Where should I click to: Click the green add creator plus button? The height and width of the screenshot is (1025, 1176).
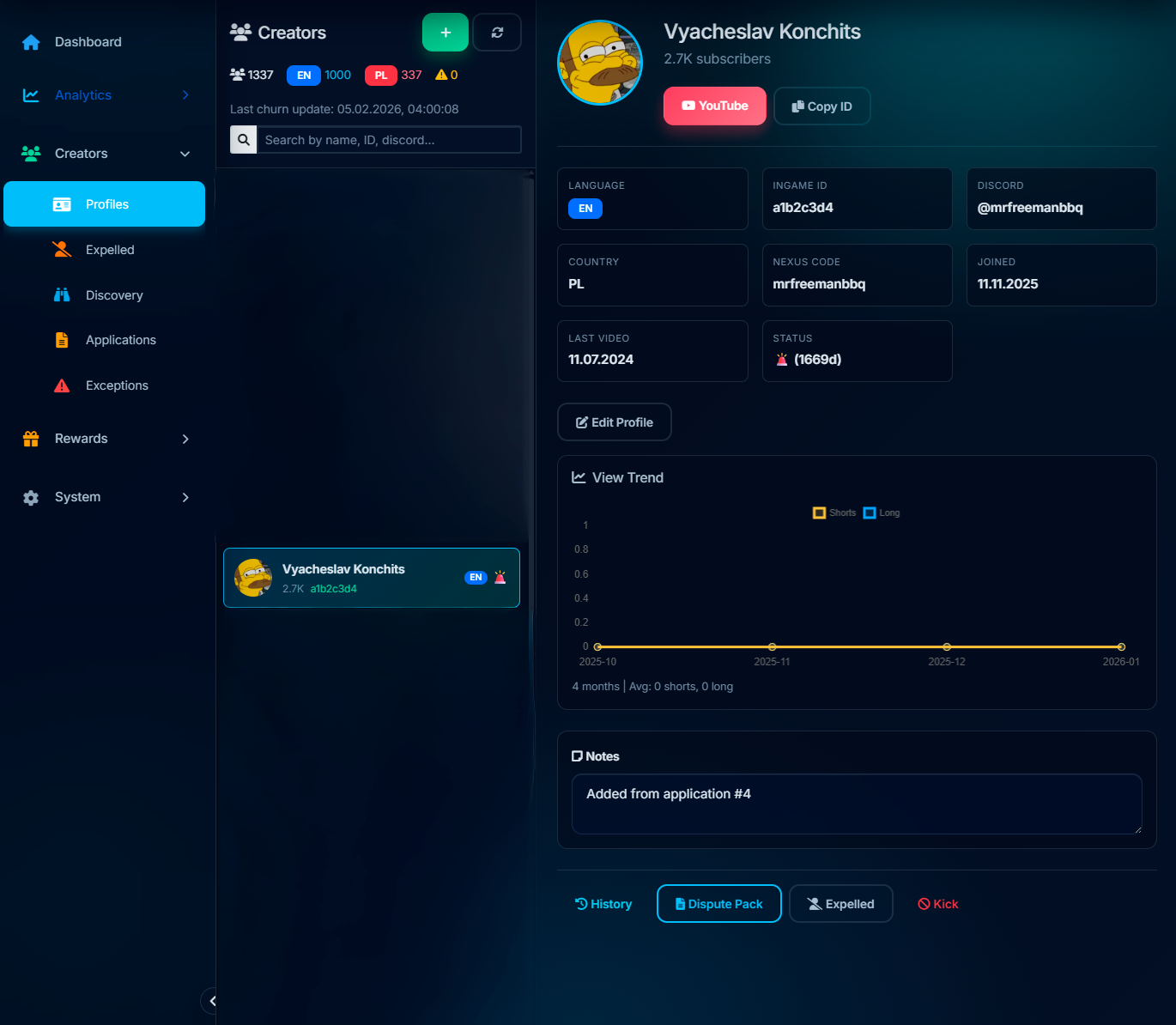pyautogui.click(x=445, y=33)
